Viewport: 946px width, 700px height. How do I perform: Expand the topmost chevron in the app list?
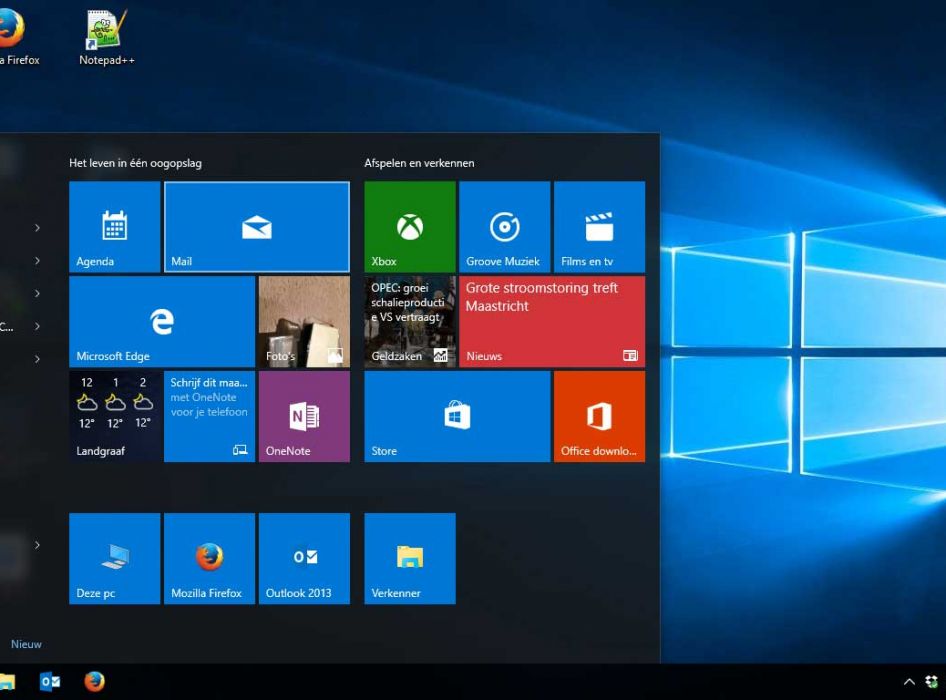pos(37,228)
